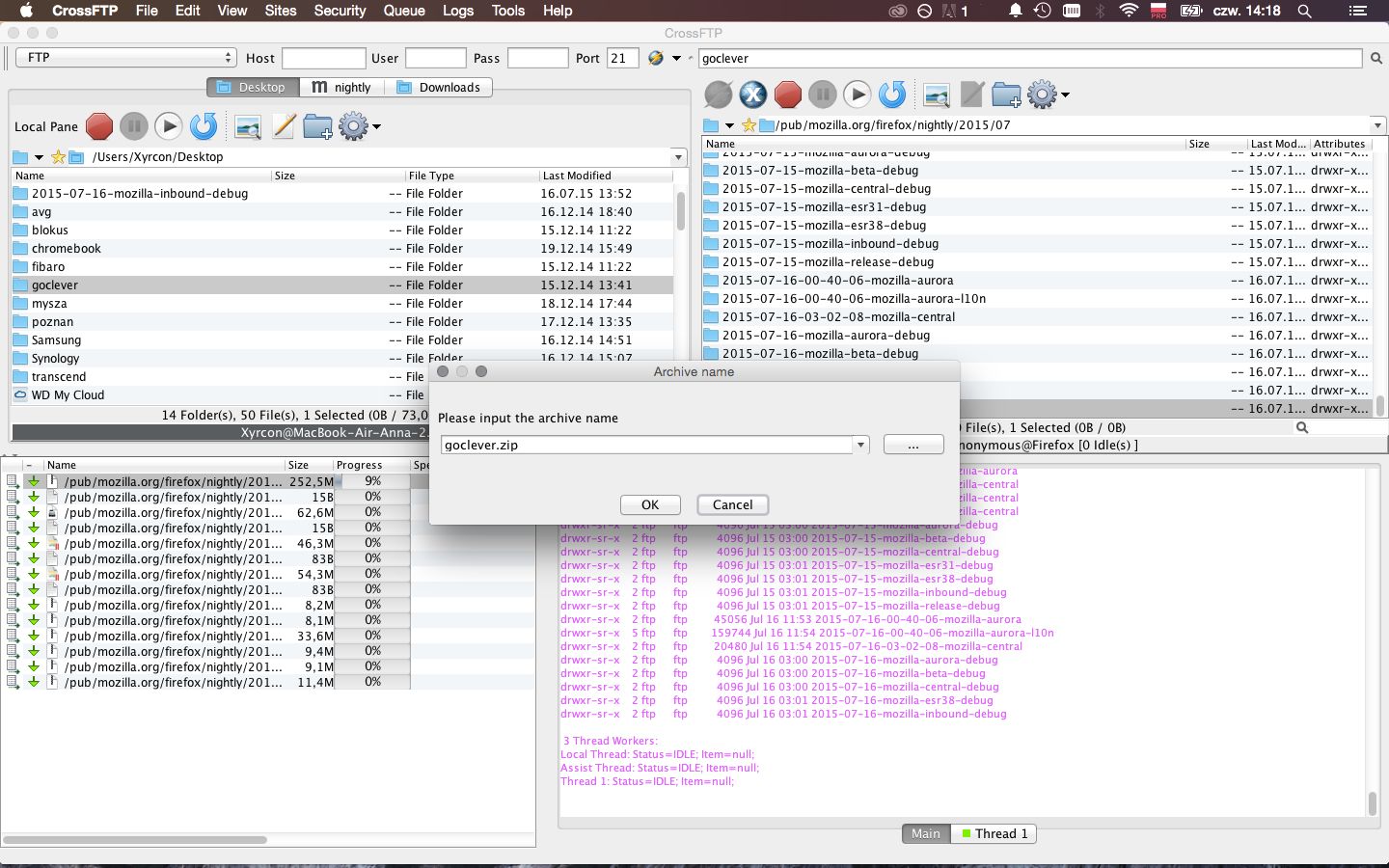Open Notification Center from the menu bar
The height and width of the screenshot is (868, 1389).
[1357, 11]
